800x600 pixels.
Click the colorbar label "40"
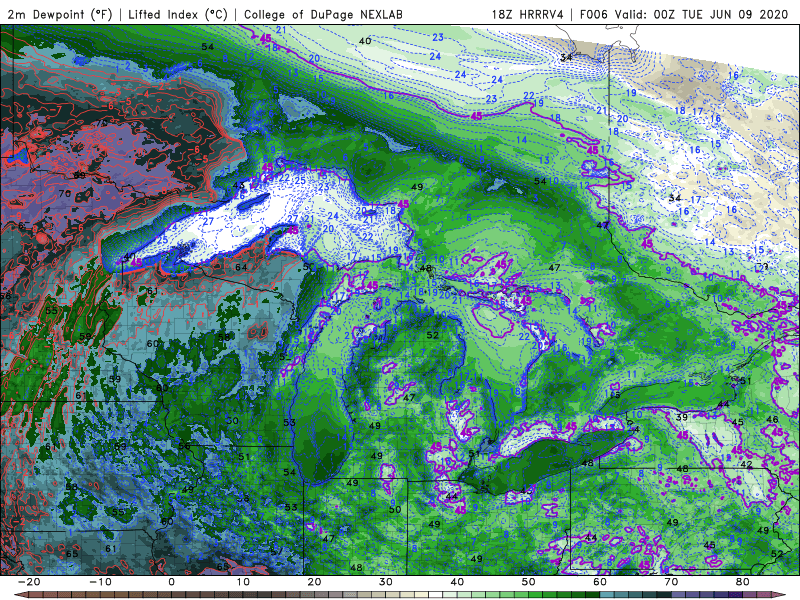pos(457,582)
